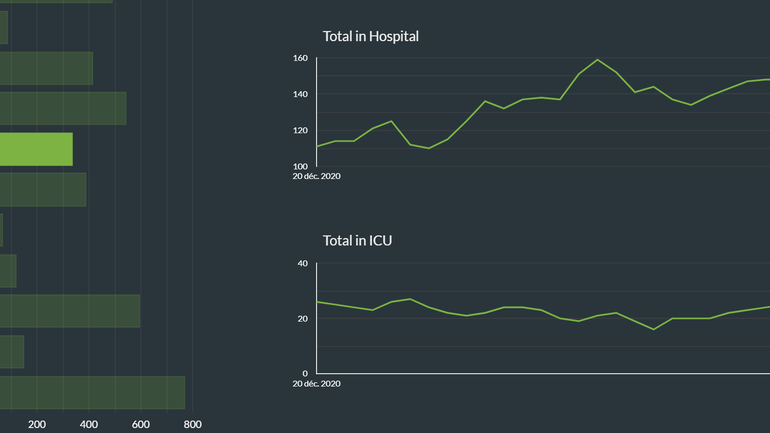Select the longest bar at the chart bottom

pos(92,392)
